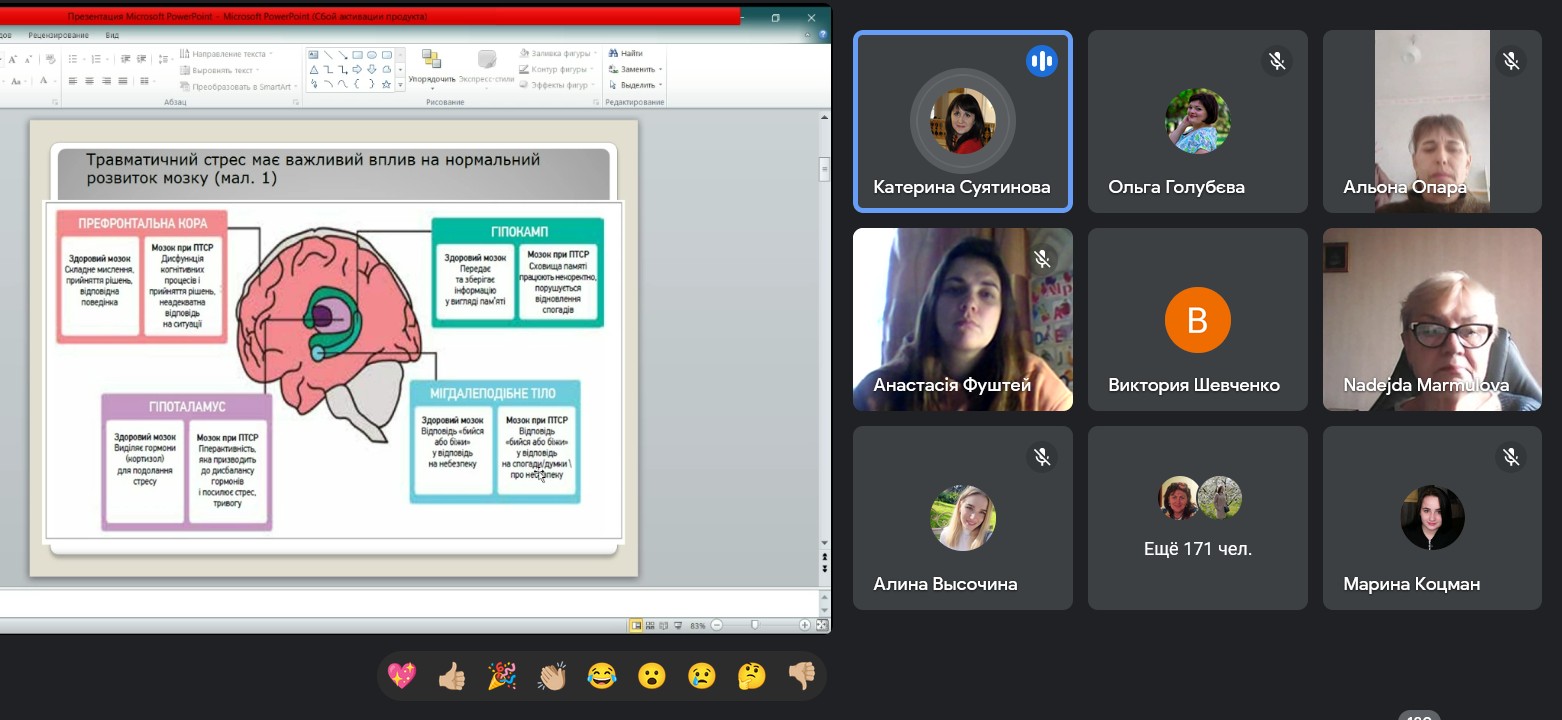
Task: React with the clapping hands emoji
Action: point(552,676)
